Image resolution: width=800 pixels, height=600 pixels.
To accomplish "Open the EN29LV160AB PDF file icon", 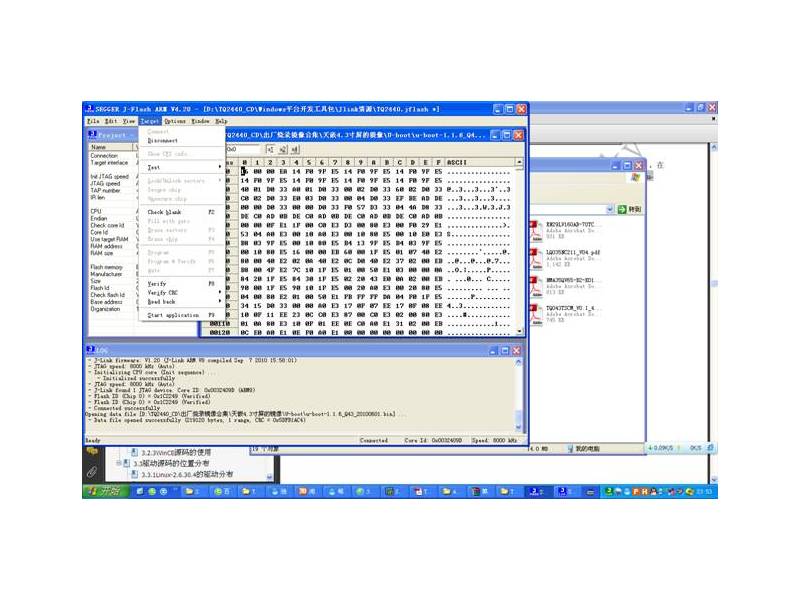I will click(537, 228).
